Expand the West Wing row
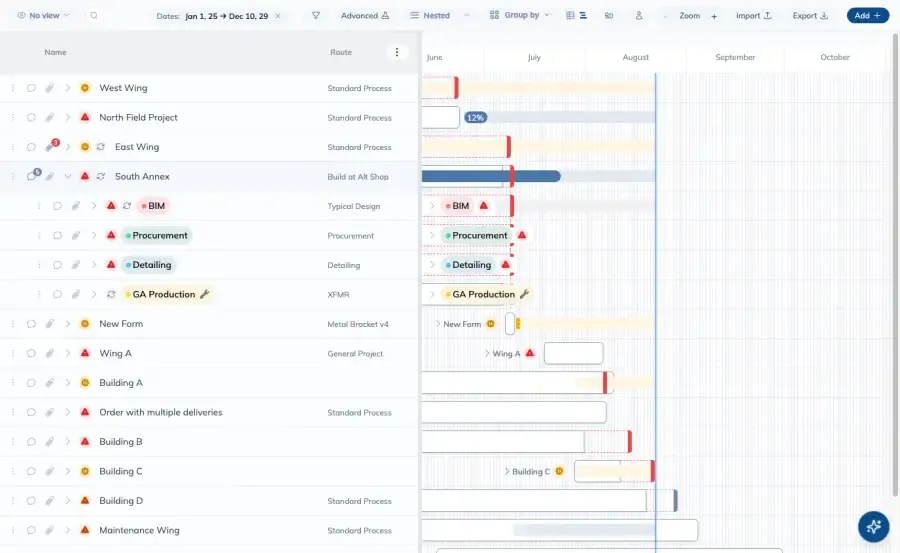Viewport: 900px width, 553px height. (68, 88)
